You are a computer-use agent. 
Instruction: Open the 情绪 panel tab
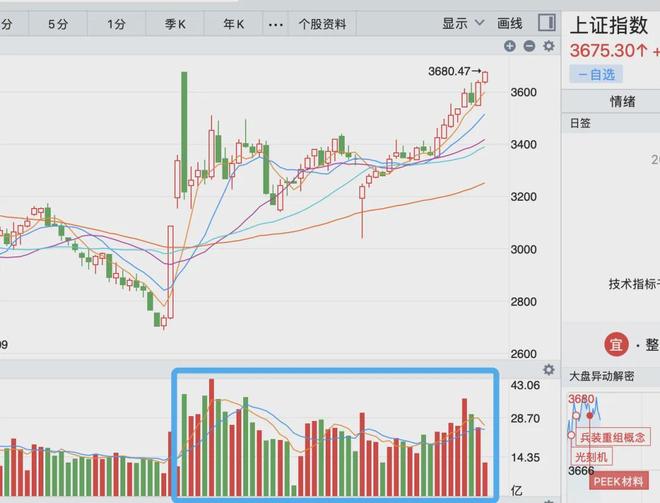tap(622, 101)
